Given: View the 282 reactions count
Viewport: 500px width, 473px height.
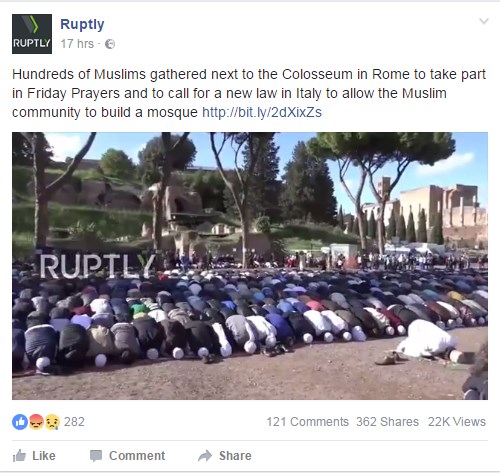Looking at the screenshot, I should pos(74,422).
